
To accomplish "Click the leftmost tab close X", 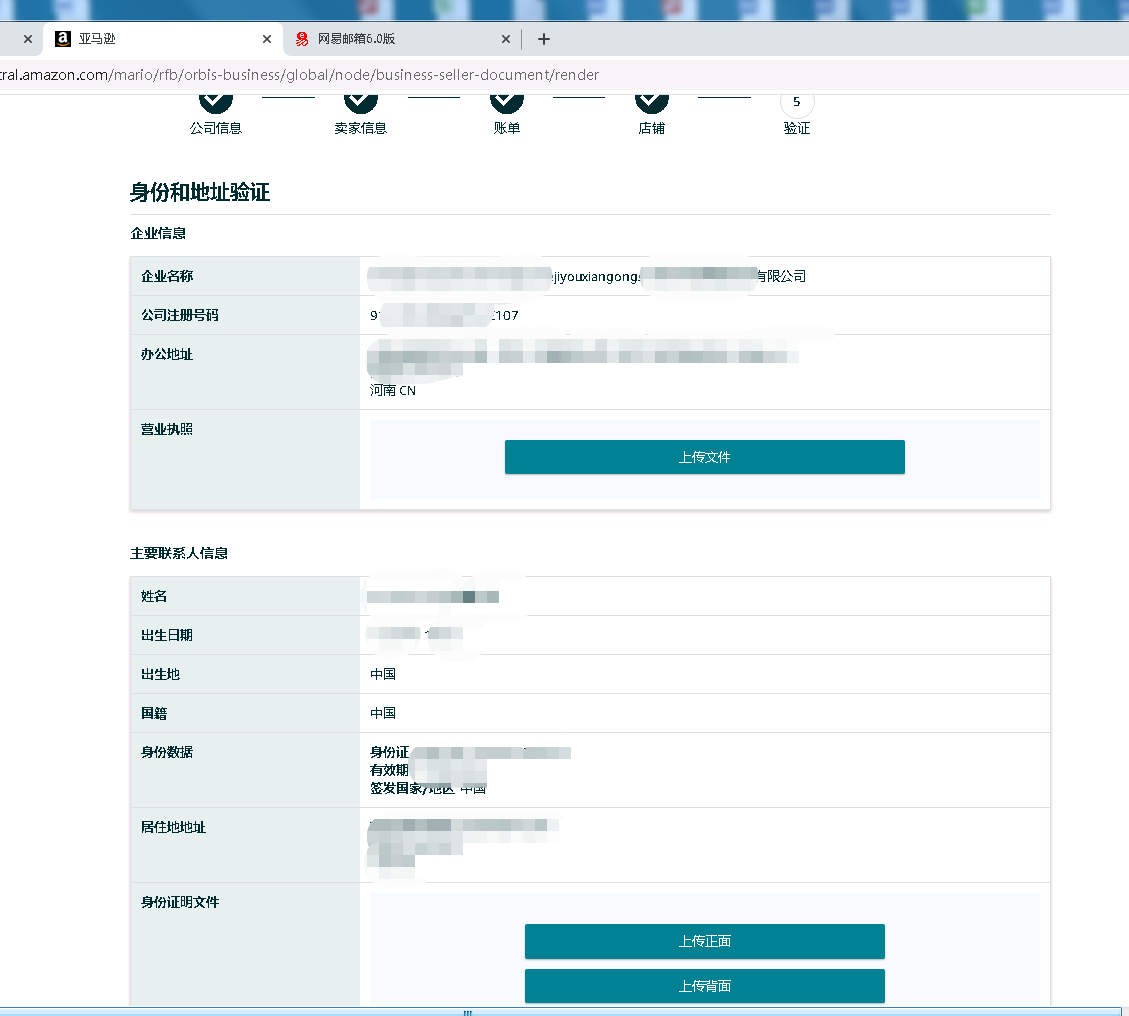I will click(27, 39).
